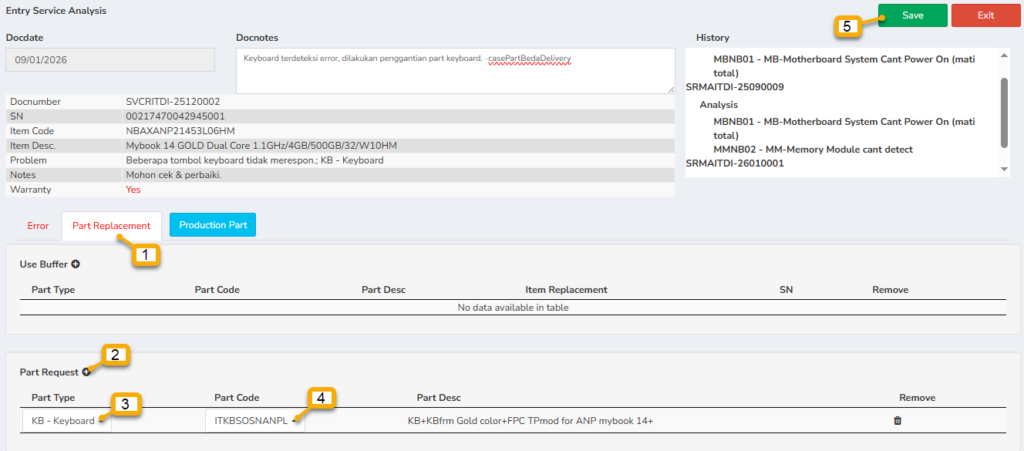Add a new Part Request row
Screen dimensions: 1024x451
pos(86,372)
